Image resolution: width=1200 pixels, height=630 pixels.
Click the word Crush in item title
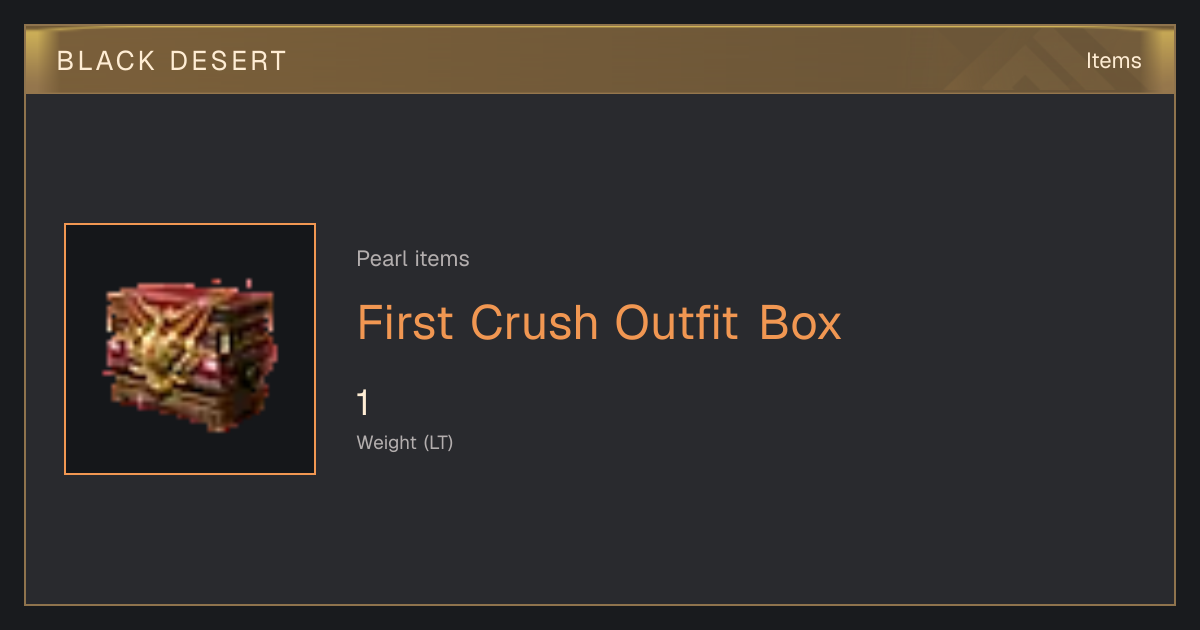(534, 323)
